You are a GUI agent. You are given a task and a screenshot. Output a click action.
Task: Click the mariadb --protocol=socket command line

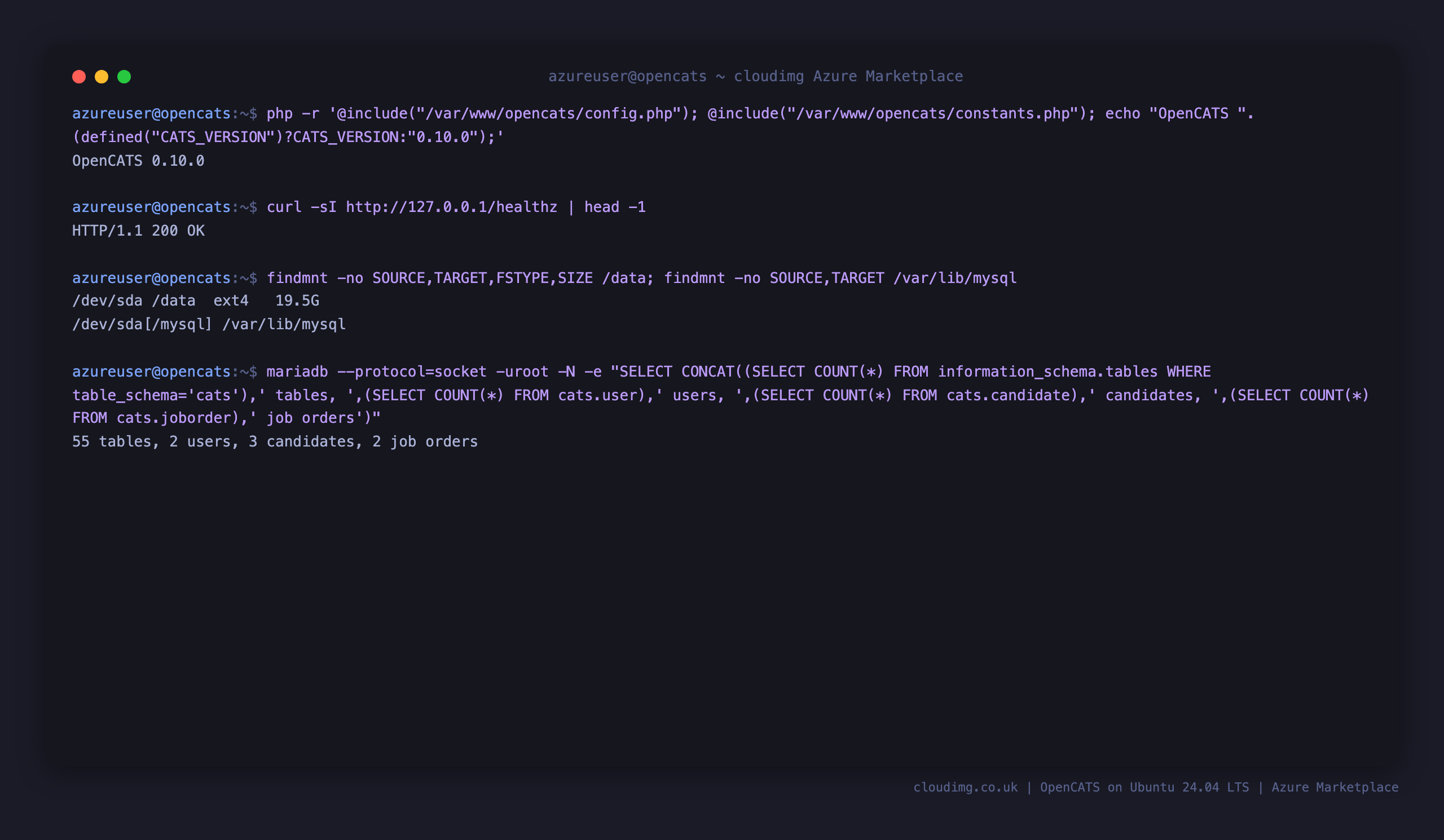(641, 372)
